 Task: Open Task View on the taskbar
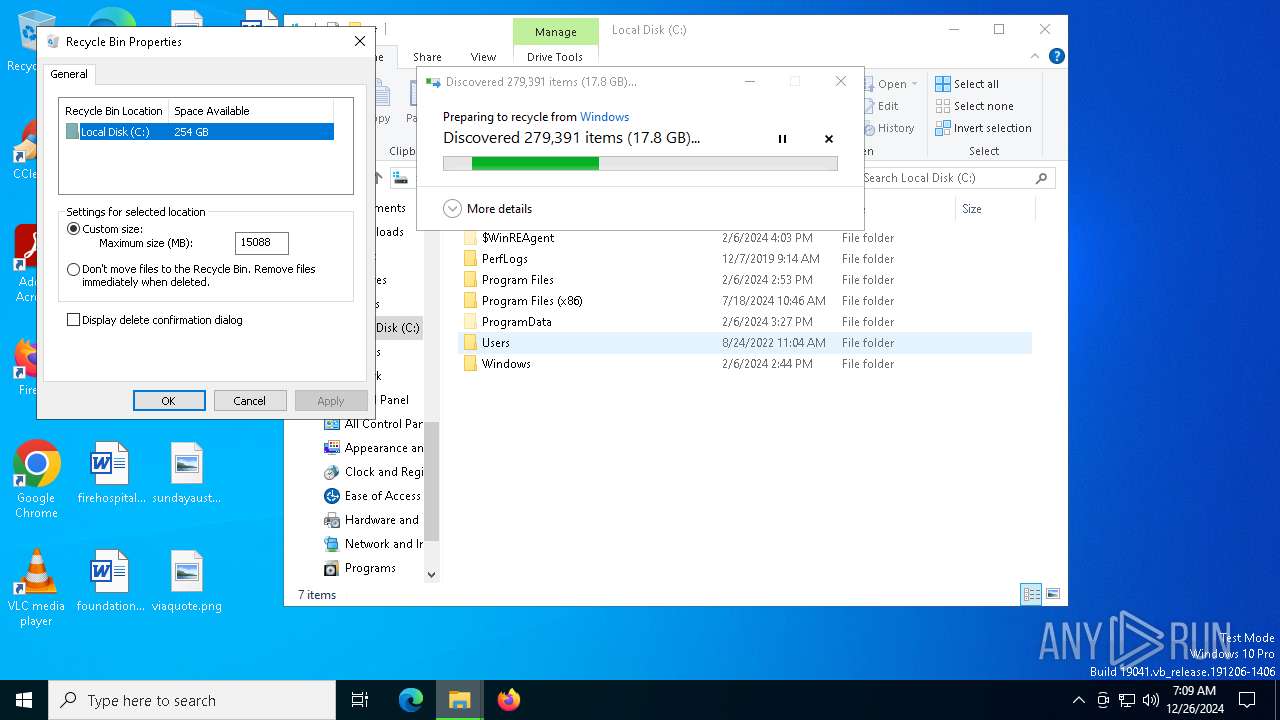(360, 700)
